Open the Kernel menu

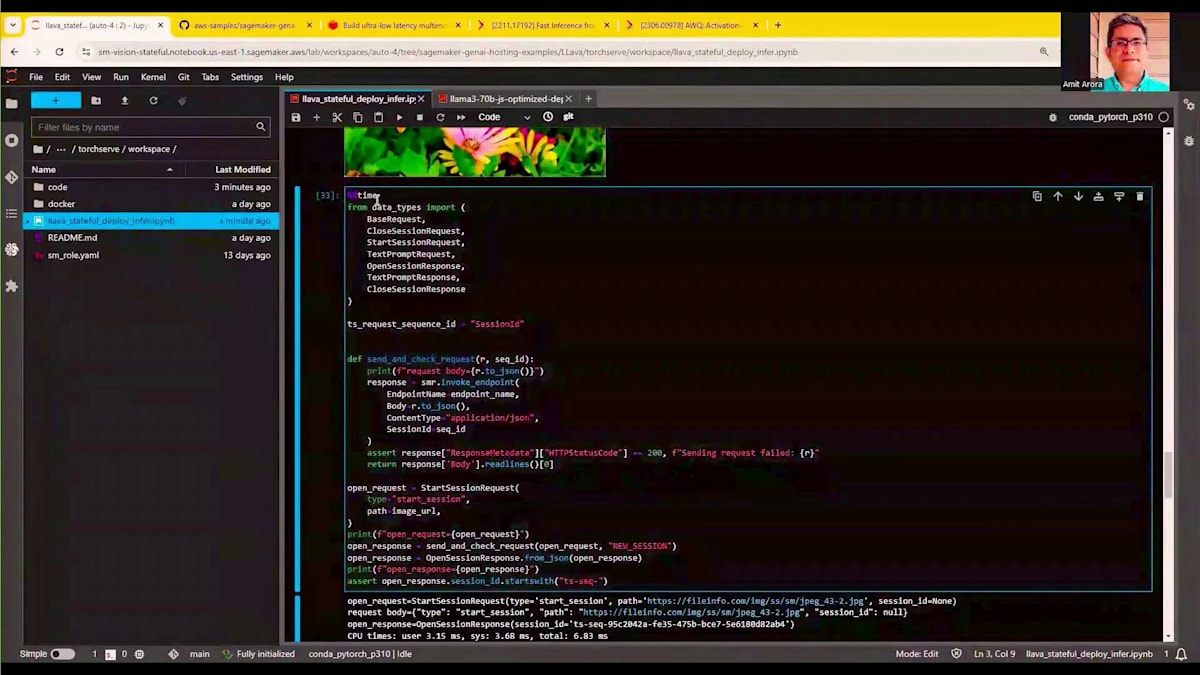pyautogui.click(x=153, y=77)
